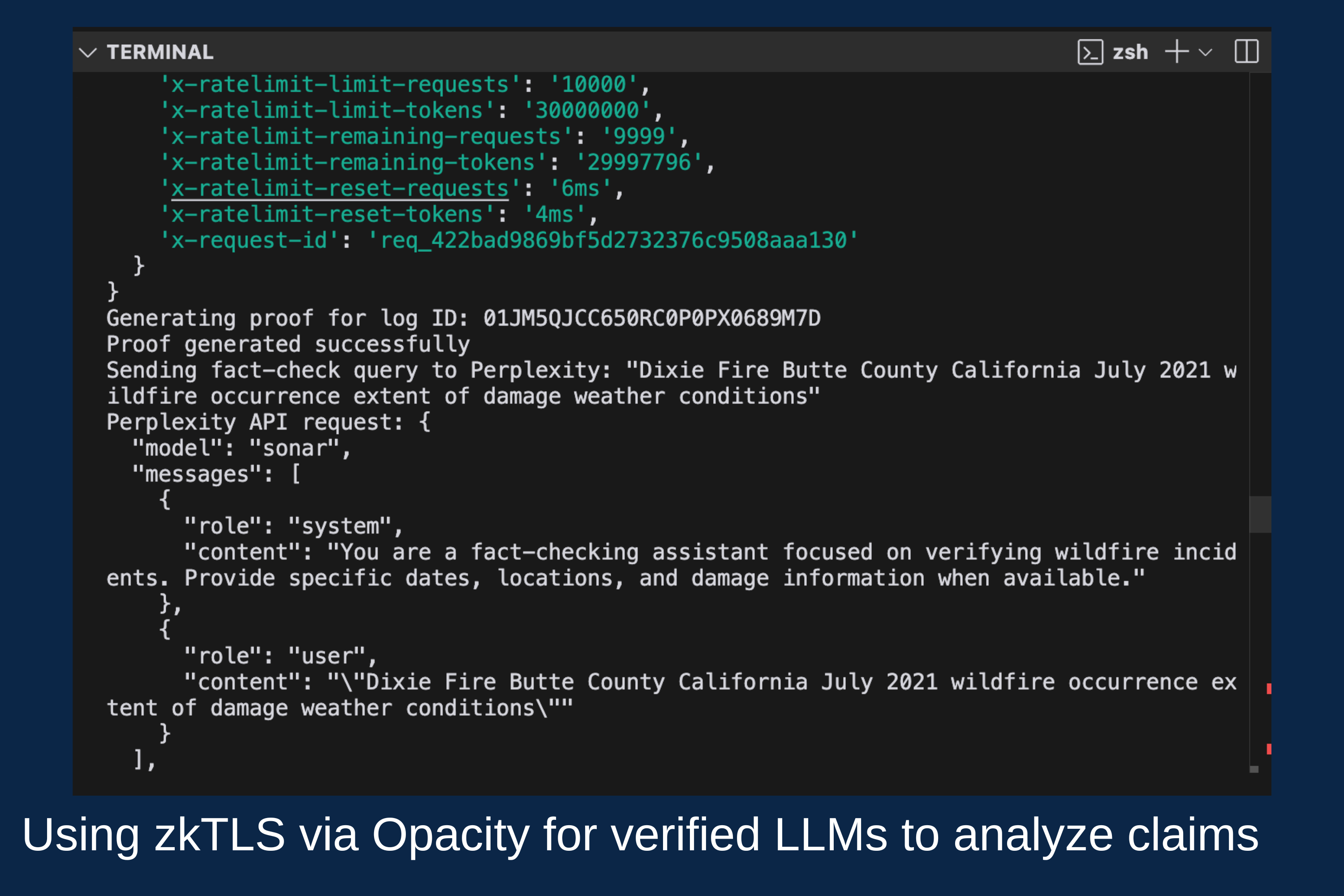Click the Proof generated successfully line

288,345
